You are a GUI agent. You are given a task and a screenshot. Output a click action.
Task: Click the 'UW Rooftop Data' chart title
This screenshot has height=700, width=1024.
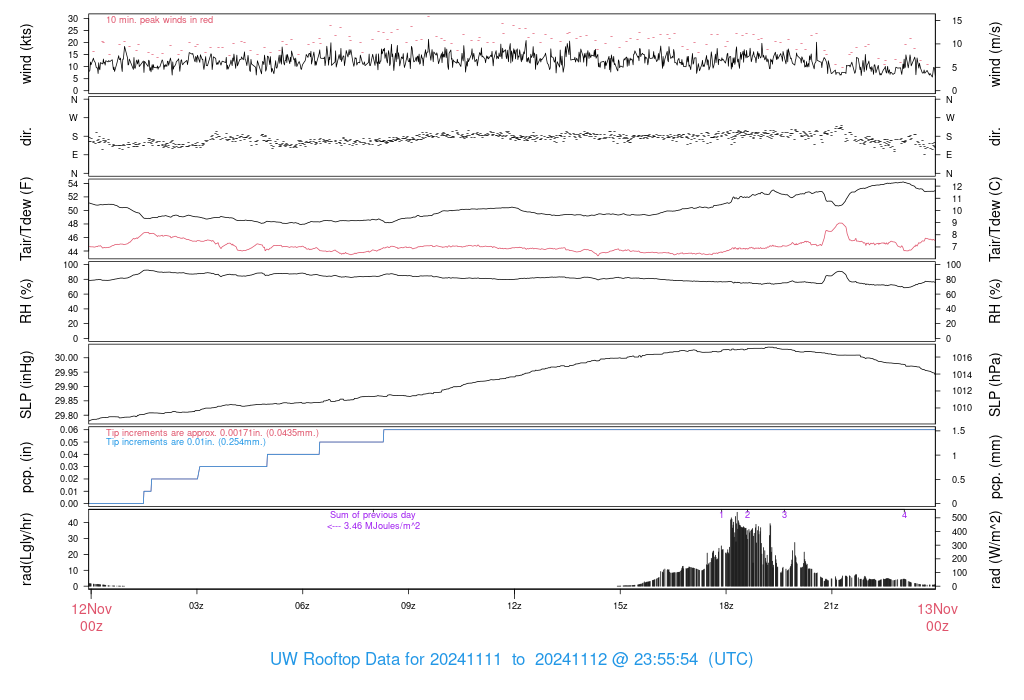(511, 660)
